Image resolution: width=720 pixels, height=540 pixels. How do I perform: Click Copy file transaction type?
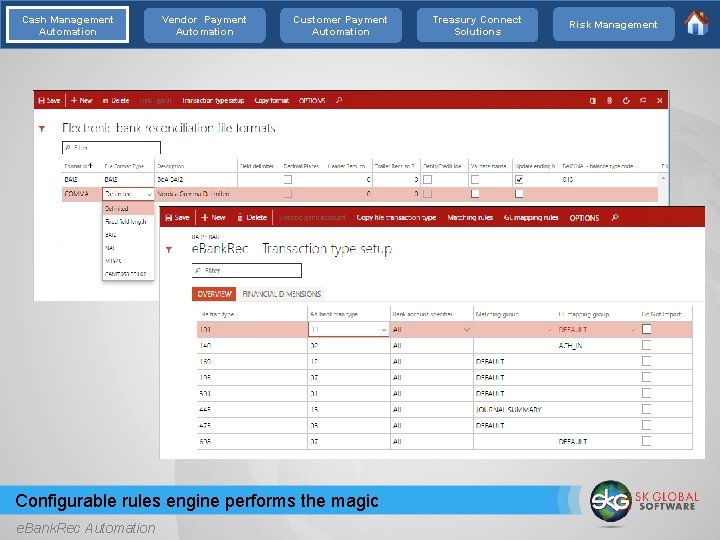click(396, 218)
